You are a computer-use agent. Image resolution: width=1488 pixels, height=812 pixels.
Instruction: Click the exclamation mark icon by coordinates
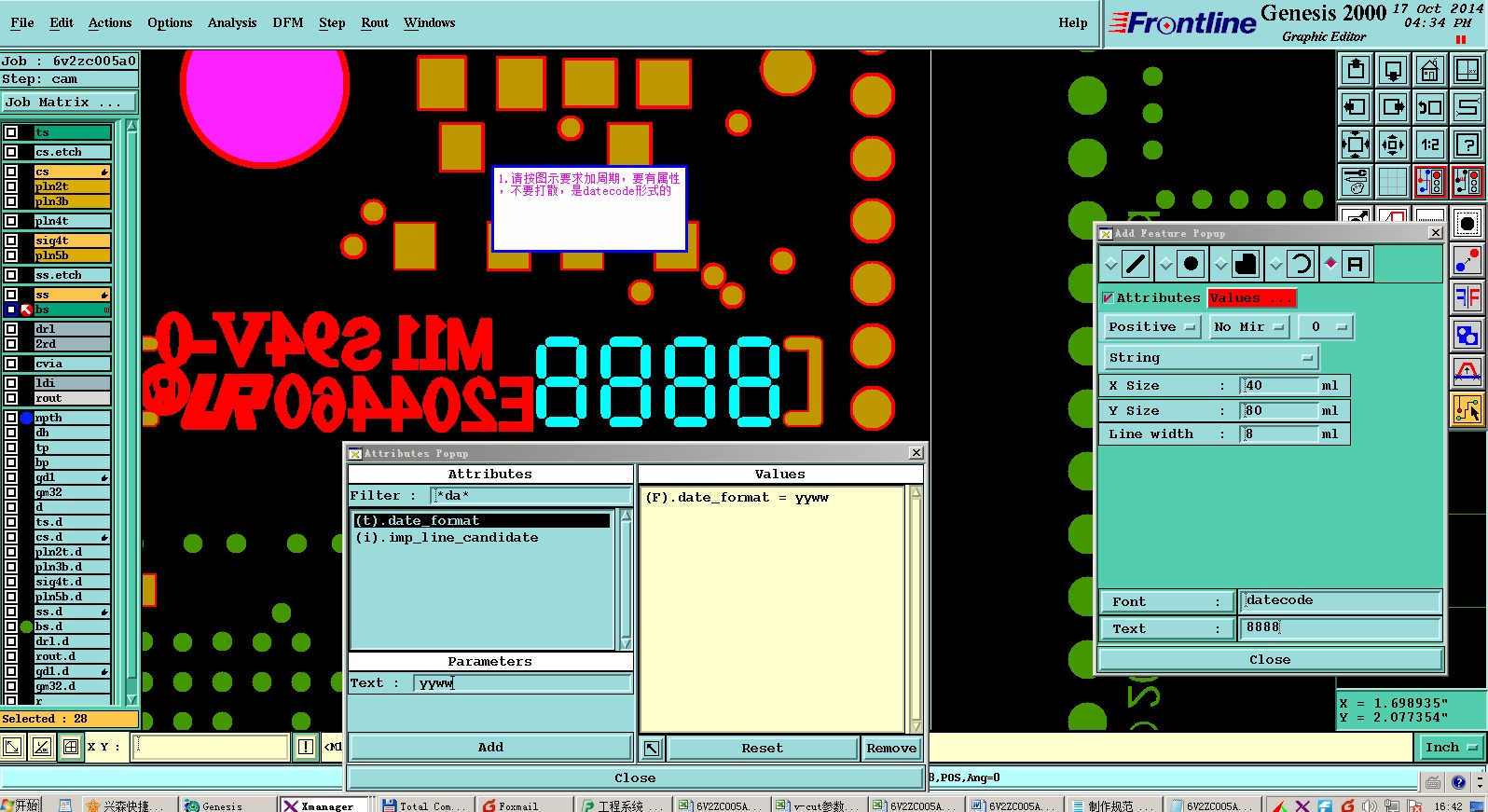tap(306, 747)
